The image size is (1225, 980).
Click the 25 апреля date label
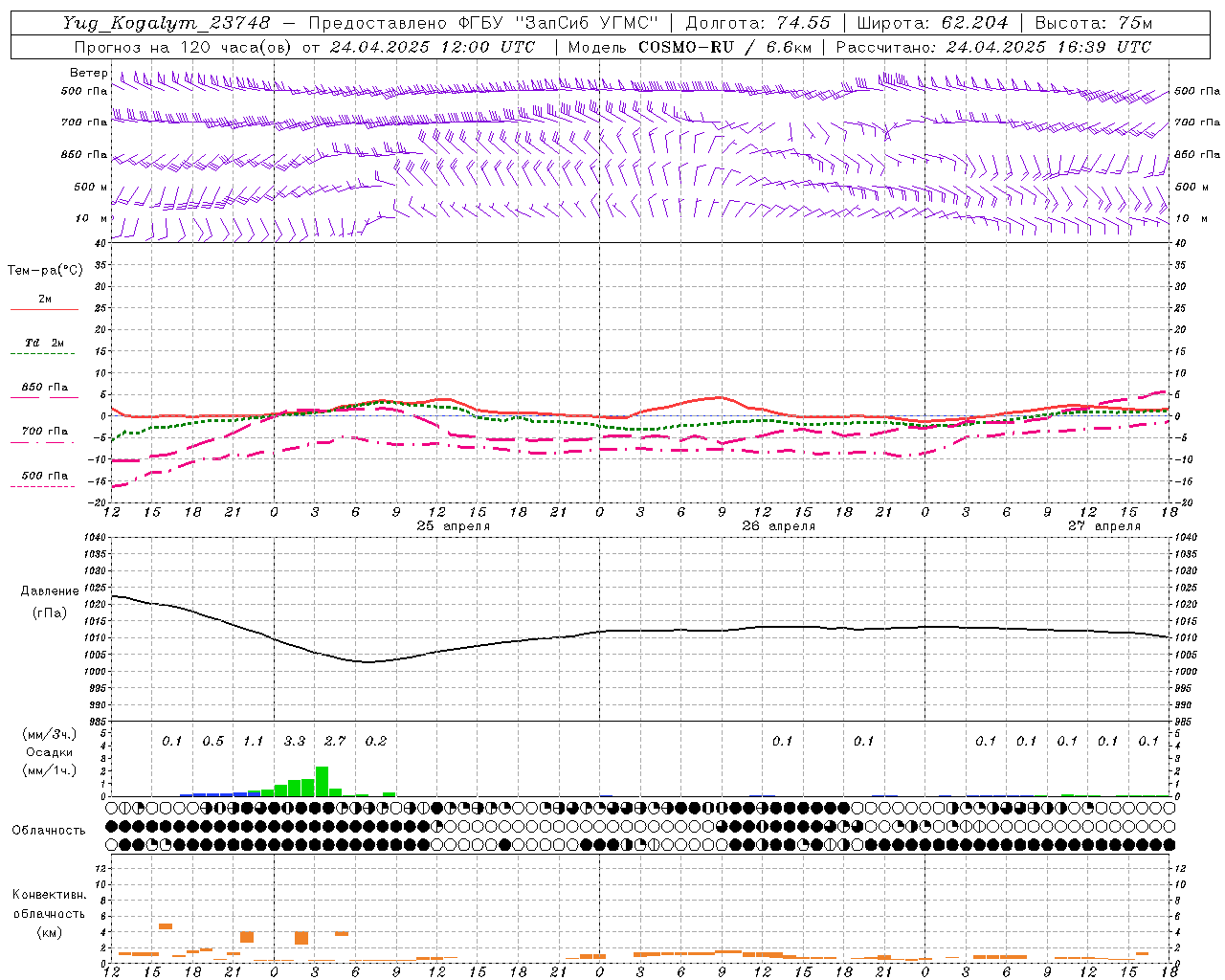(454, 526)
